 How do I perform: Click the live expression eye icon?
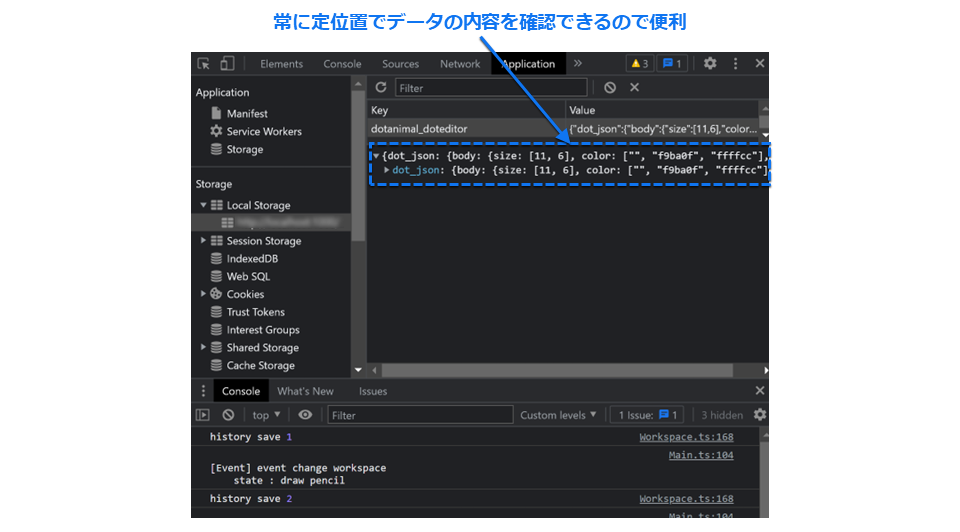coord(305,415)
